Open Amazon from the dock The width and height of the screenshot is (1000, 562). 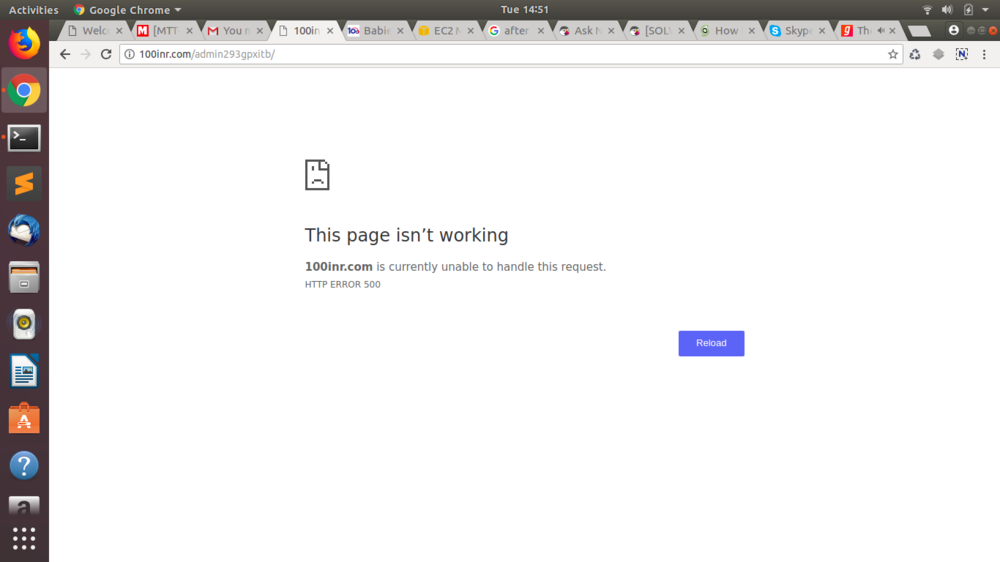pyautogui.click(x=24, y=506)
